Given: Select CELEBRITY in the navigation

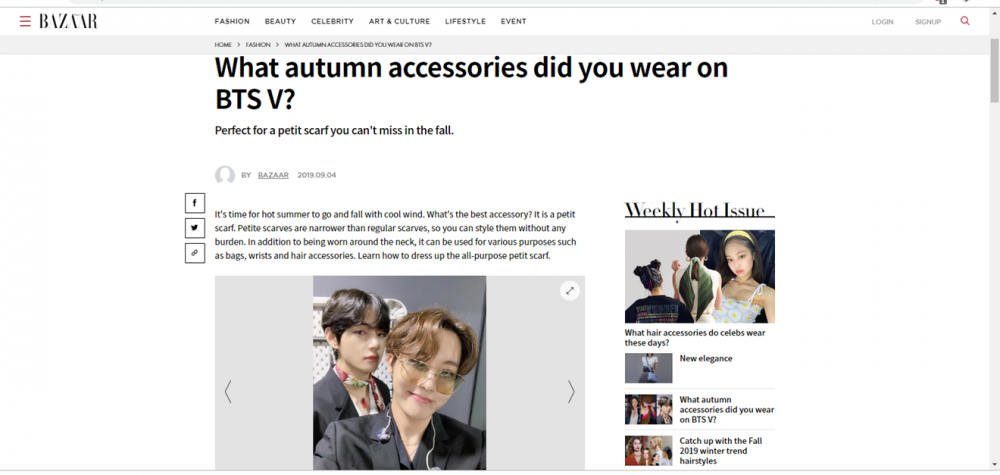Looking at the screenshot, I should 332,22.
